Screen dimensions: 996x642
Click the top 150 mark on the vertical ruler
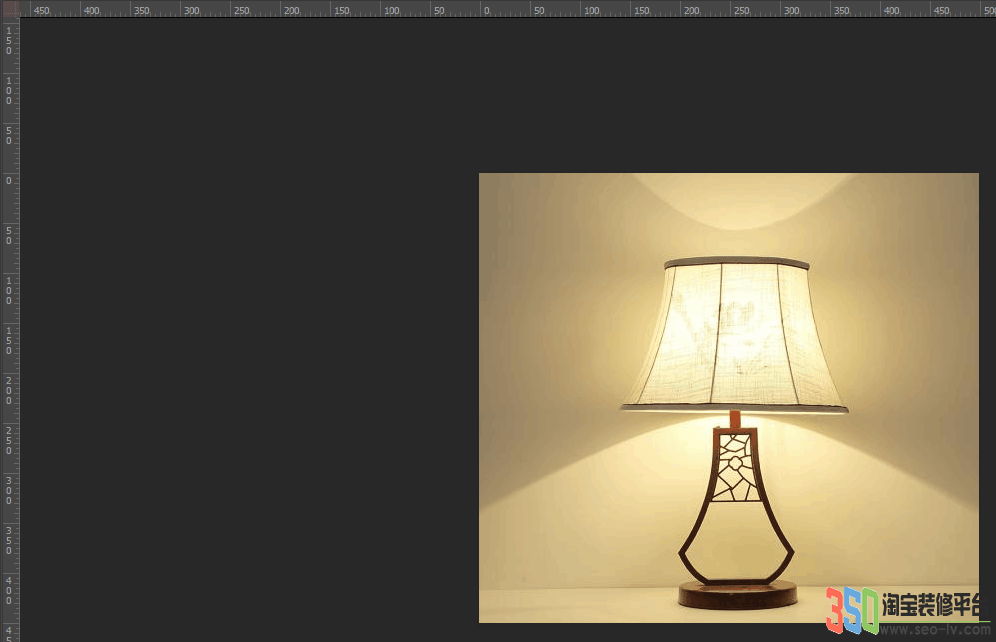tap(9, 41)
